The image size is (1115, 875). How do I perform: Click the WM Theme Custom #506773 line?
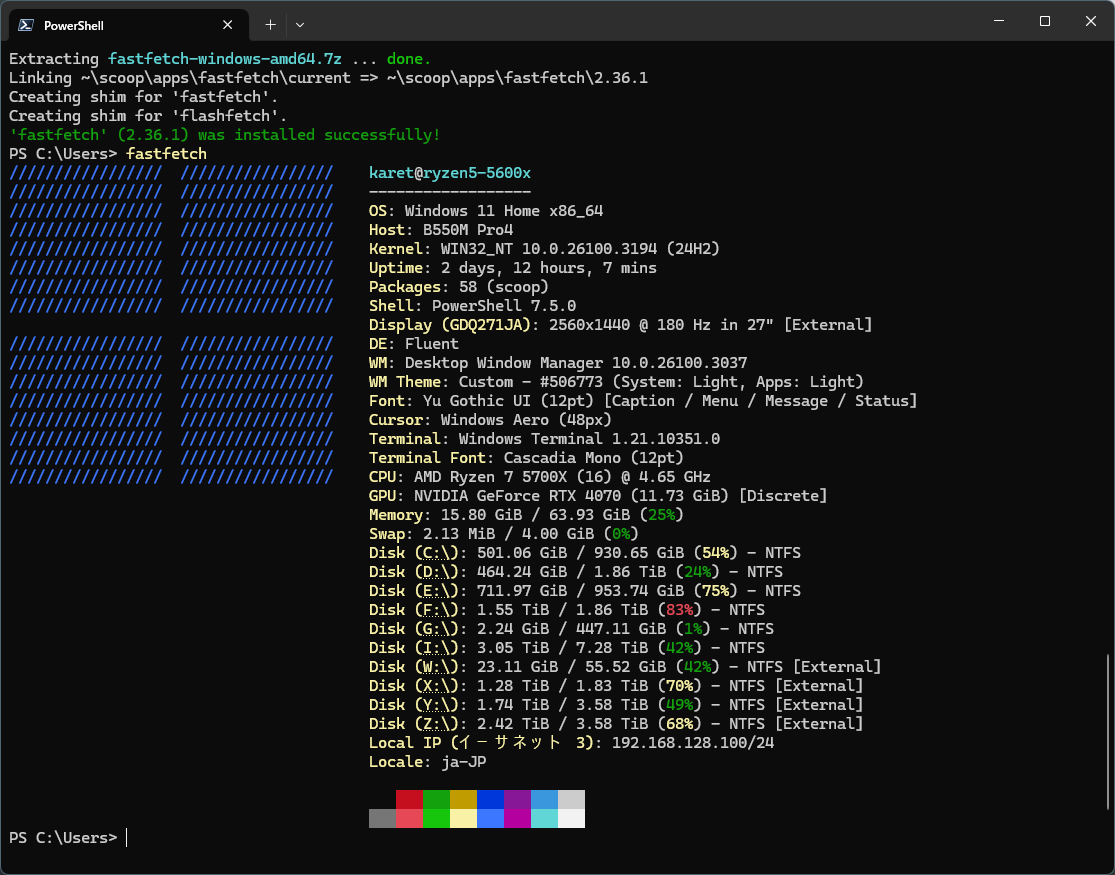616,382
